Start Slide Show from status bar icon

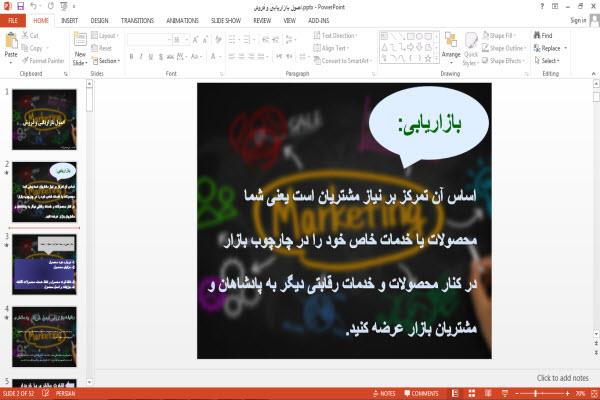[x=505, y=393]
